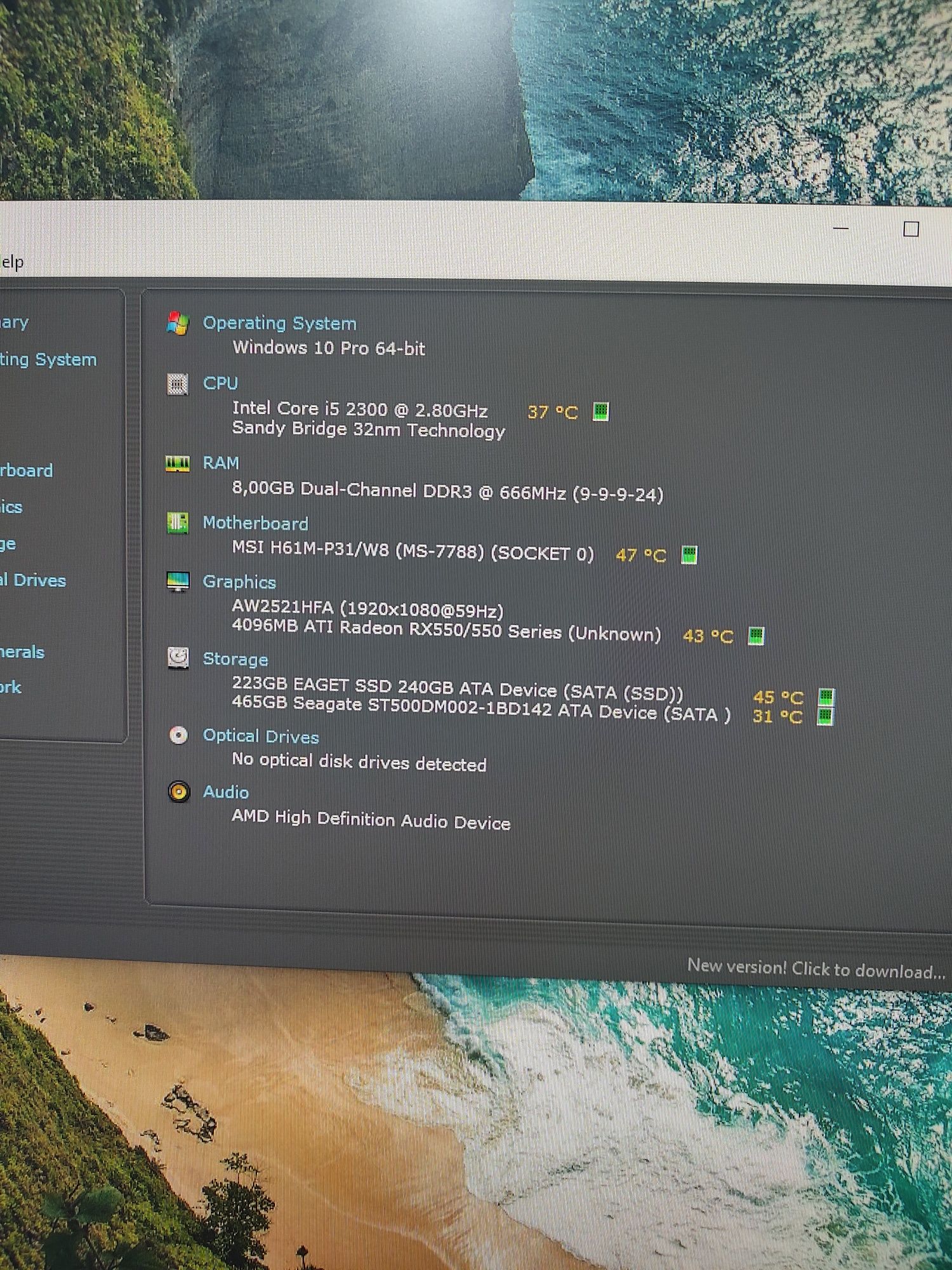
Task: Click the 'Windows 10 Pro 64-bit' text
Action: [x=329, y=348]
